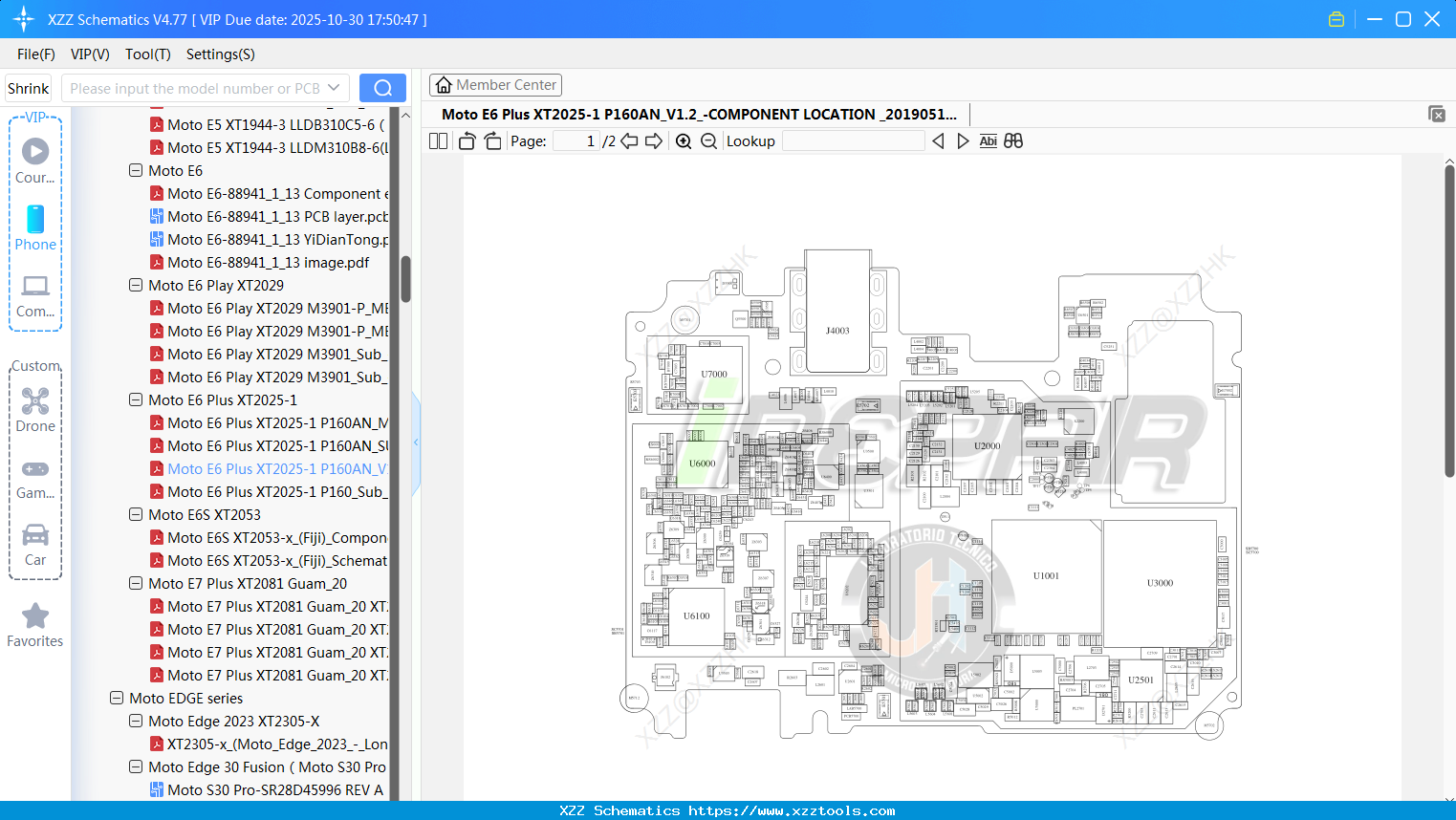
Task: Open the model number dropdown arrow
Action: 334,88
